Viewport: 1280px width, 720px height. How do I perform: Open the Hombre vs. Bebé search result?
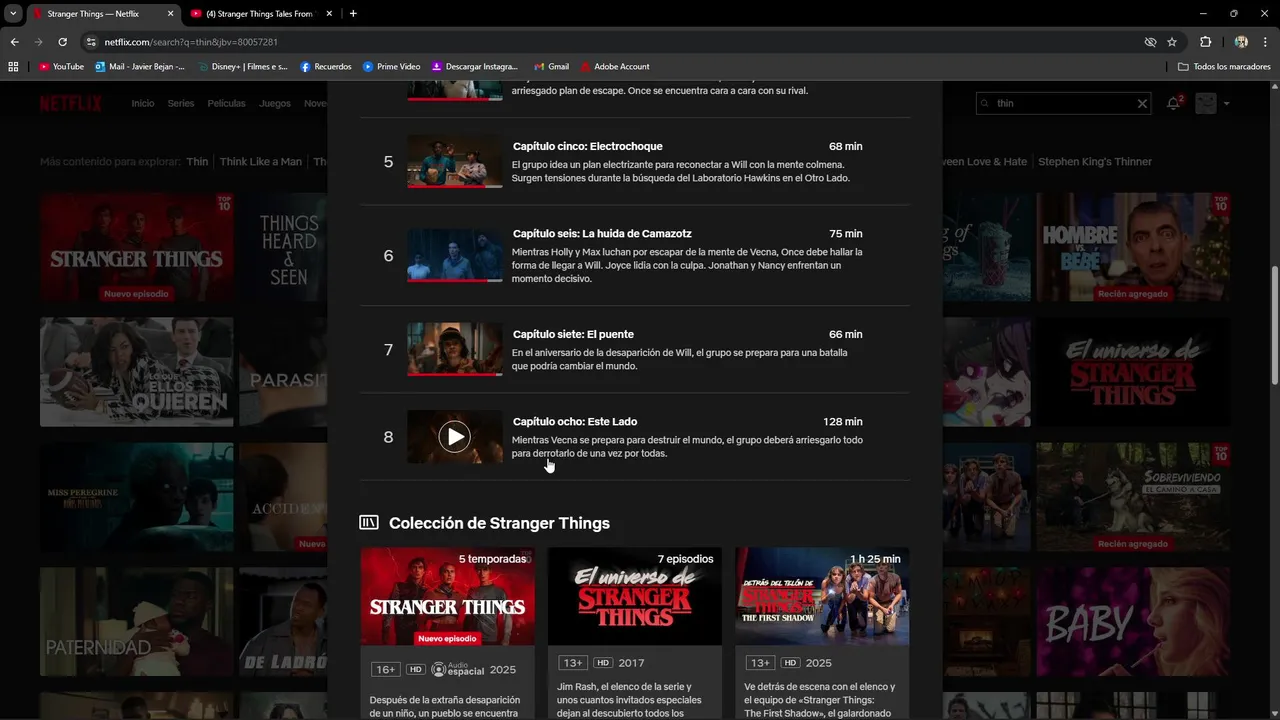(x=1133, y=247)
